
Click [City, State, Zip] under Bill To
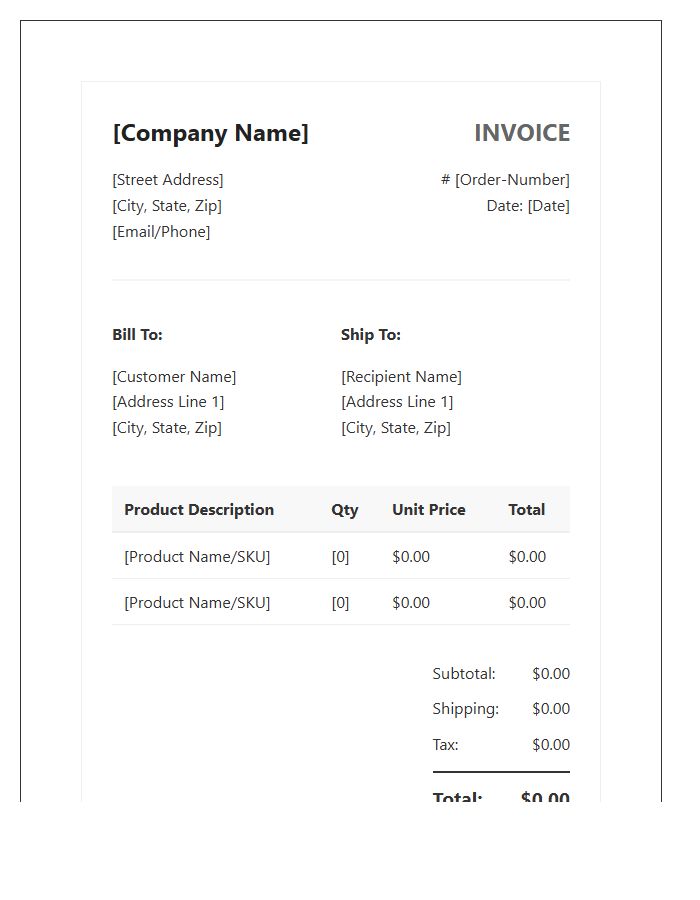tap(167, 428)
